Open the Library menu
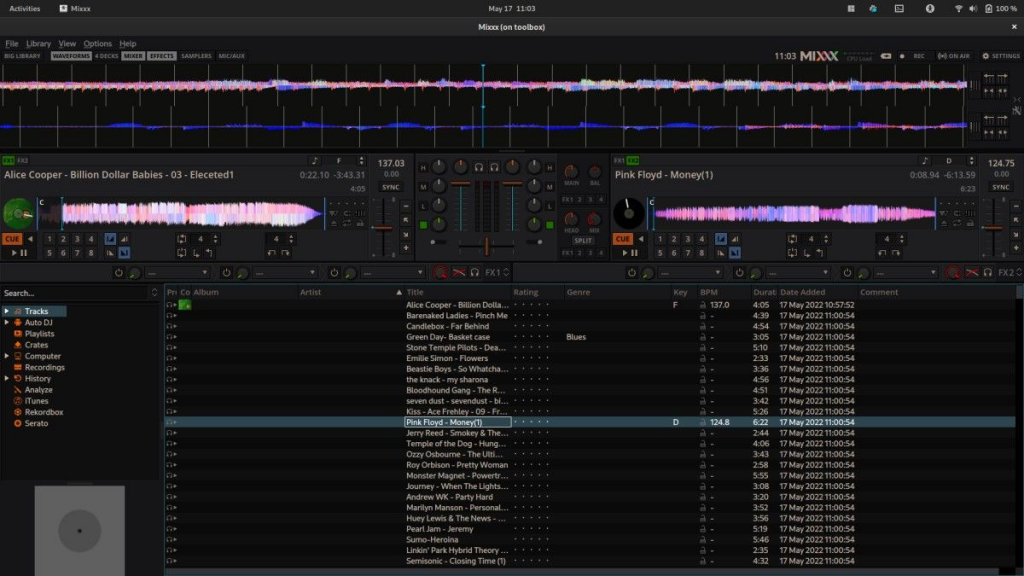The image size is (1024, 576). point(39,44)
